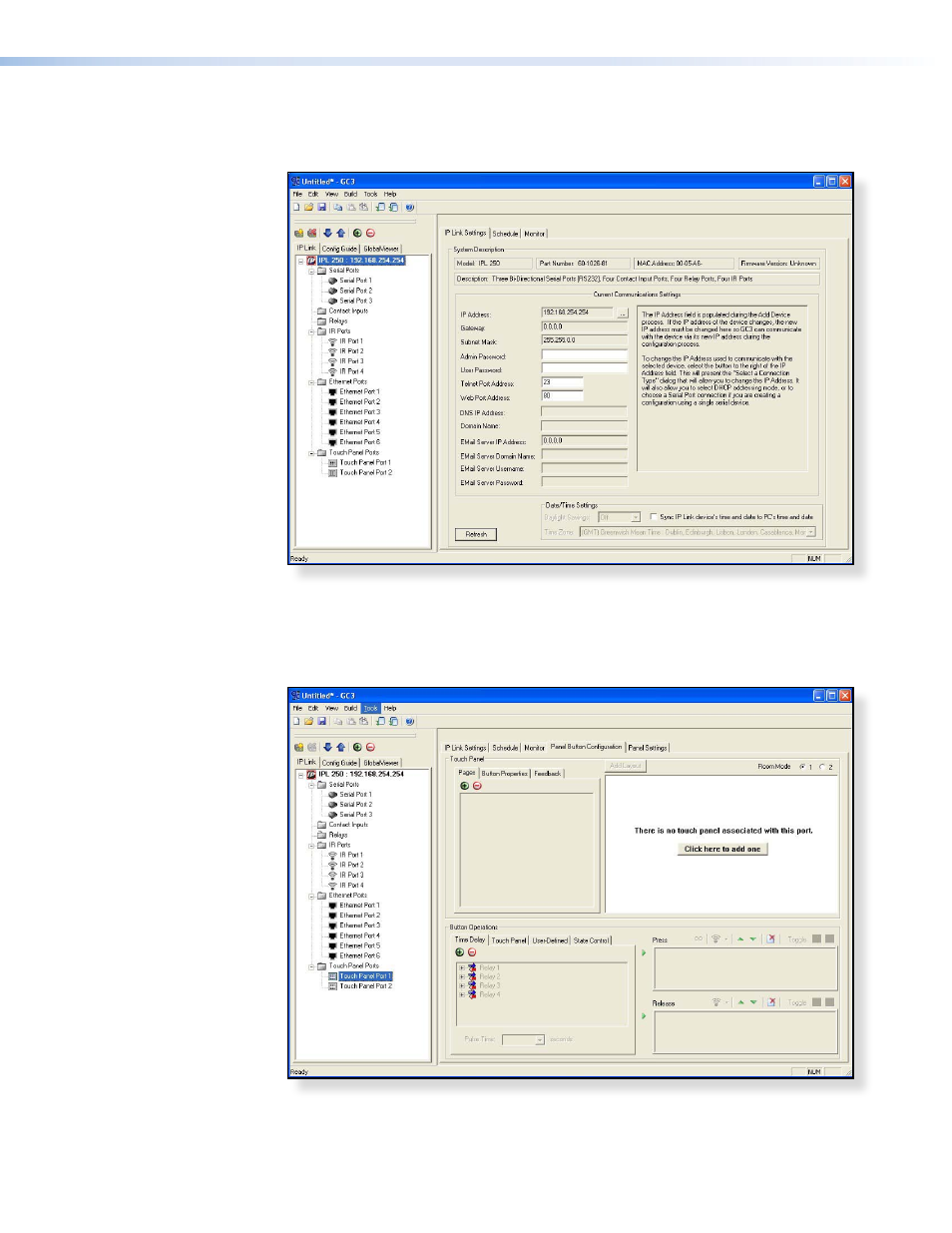Viewport: 952px width, 1233px height.
Task: Click 'Click here to add one' button
Action: (722, 849)
